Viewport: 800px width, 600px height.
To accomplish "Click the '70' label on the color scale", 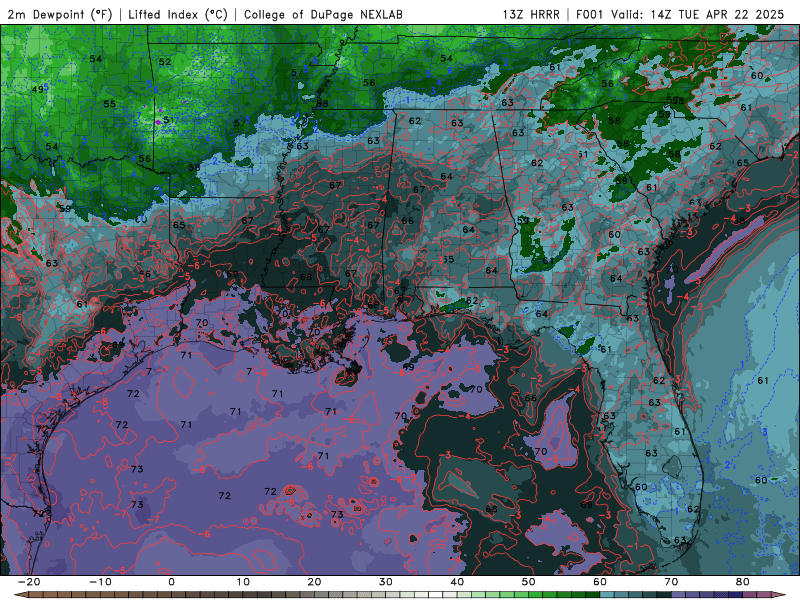I will pos(671,582).
